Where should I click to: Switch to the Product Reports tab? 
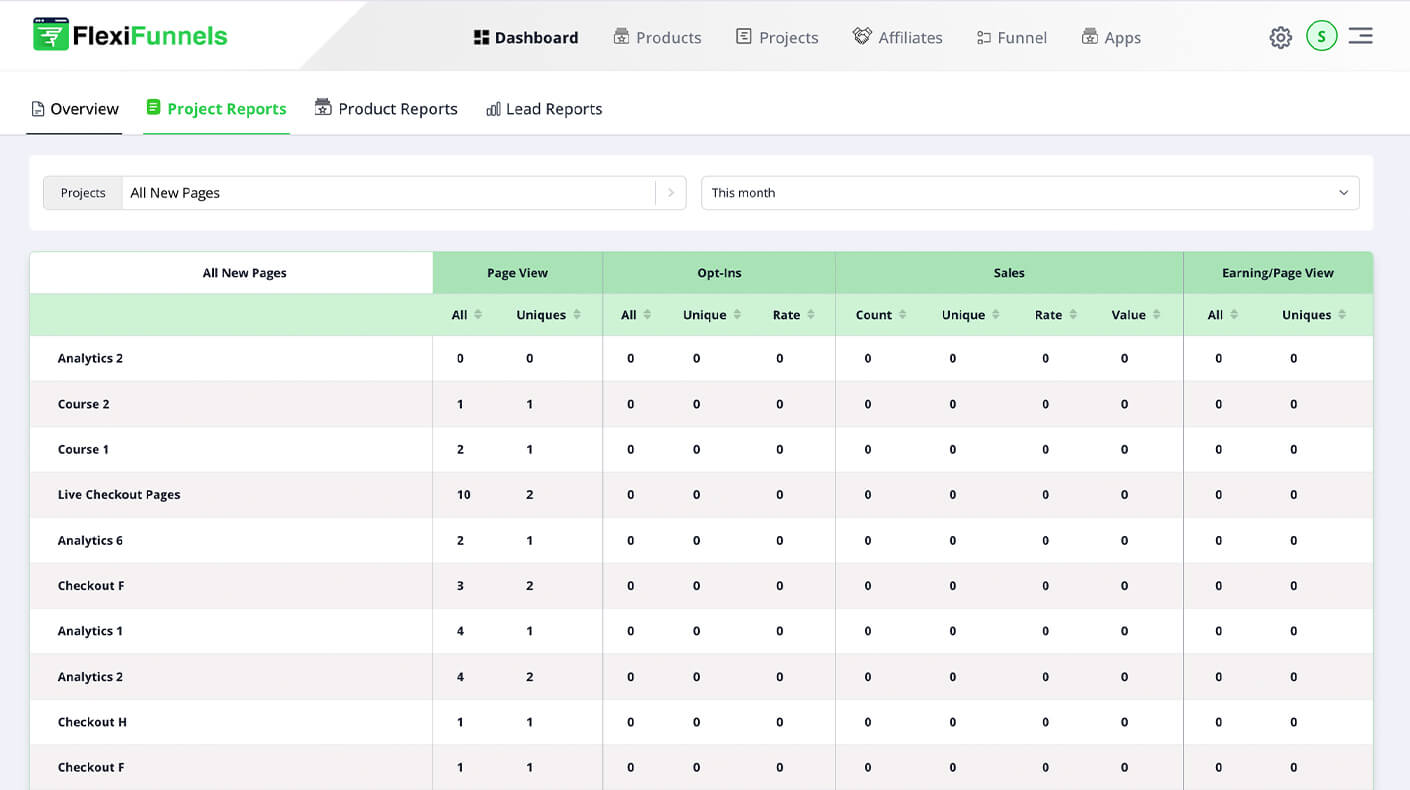pos(386,109)
